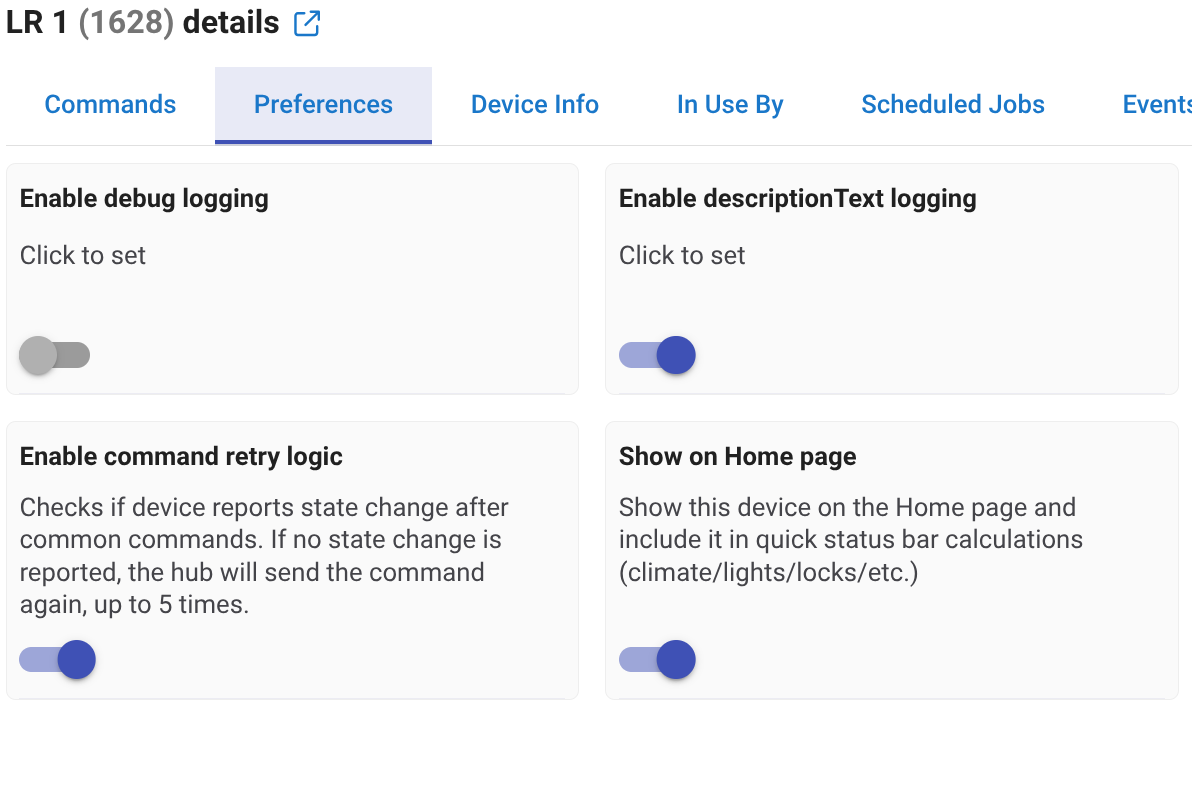1192x811 pixels.
Task: Enable the debug logging switch
Action: pyautogui.click(x=55, y=355)
